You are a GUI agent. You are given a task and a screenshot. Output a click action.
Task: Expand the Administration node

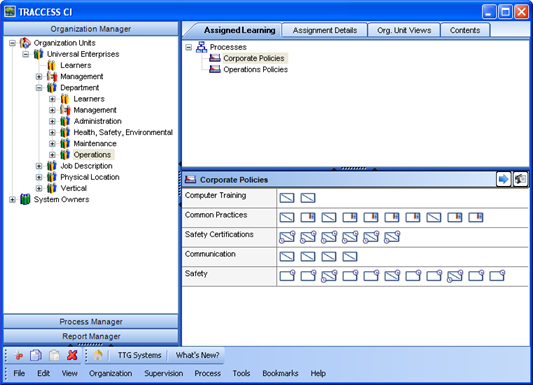[x=52, y=121]
